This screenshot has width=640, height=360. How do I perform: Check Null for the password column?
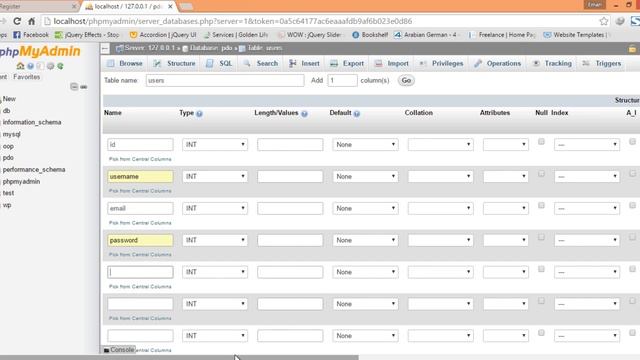tap(541, 237)
